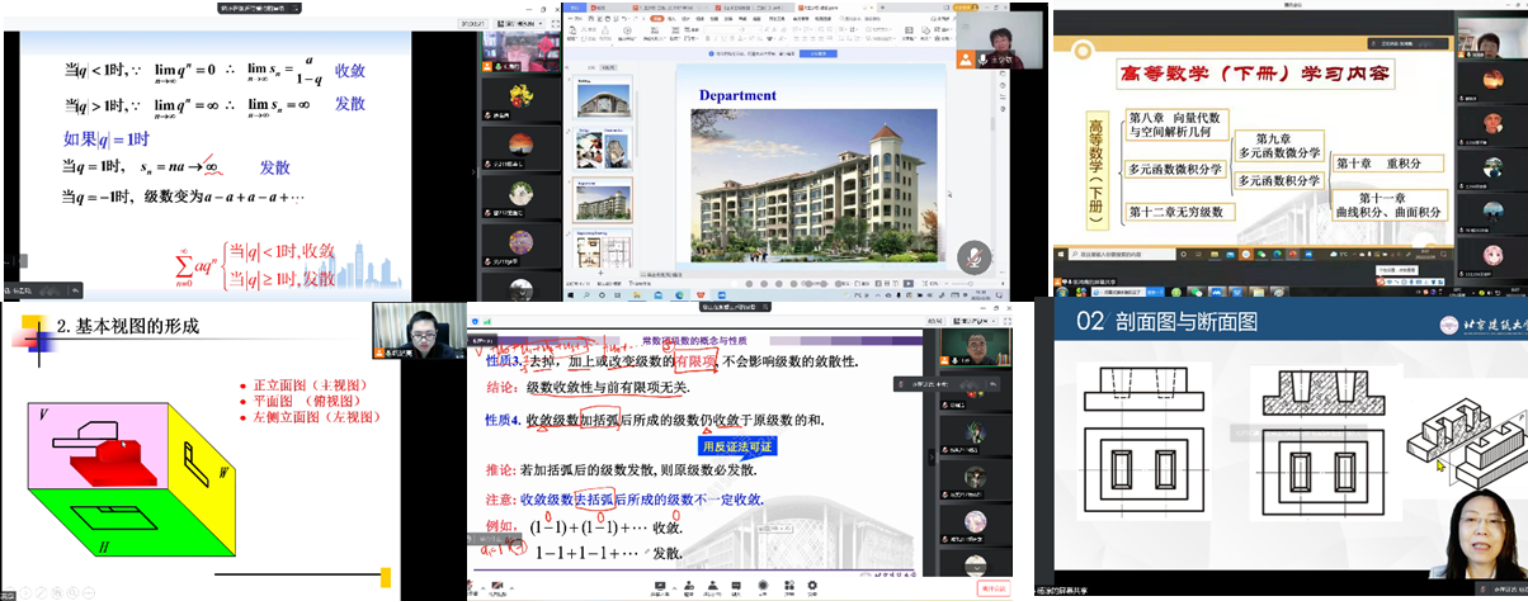The image size is (1529, 602).
Task: Click the red leave meeting button
Action: [993, 589]
